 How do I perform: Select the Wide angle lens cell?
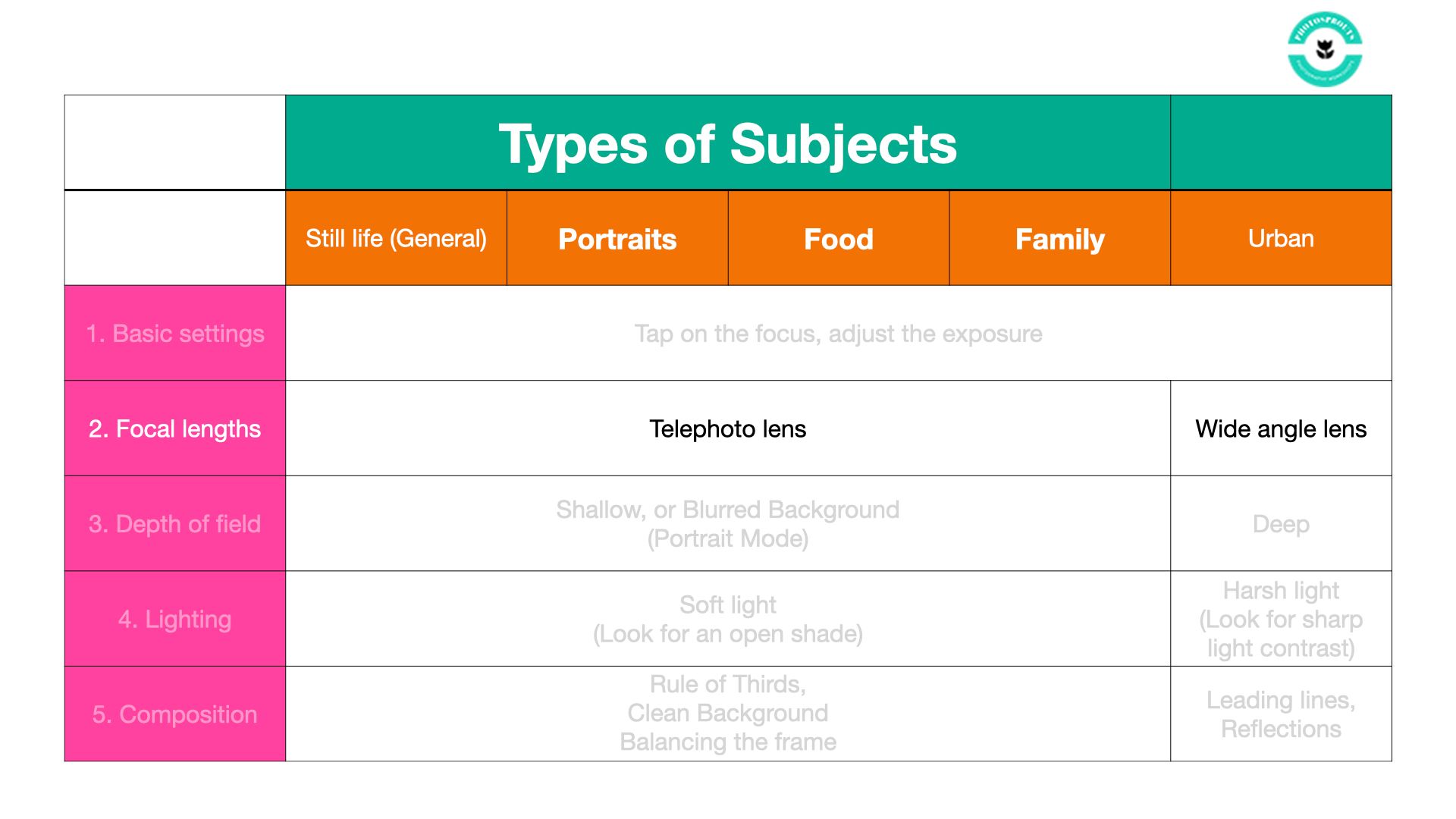[x=1281, y=429]
